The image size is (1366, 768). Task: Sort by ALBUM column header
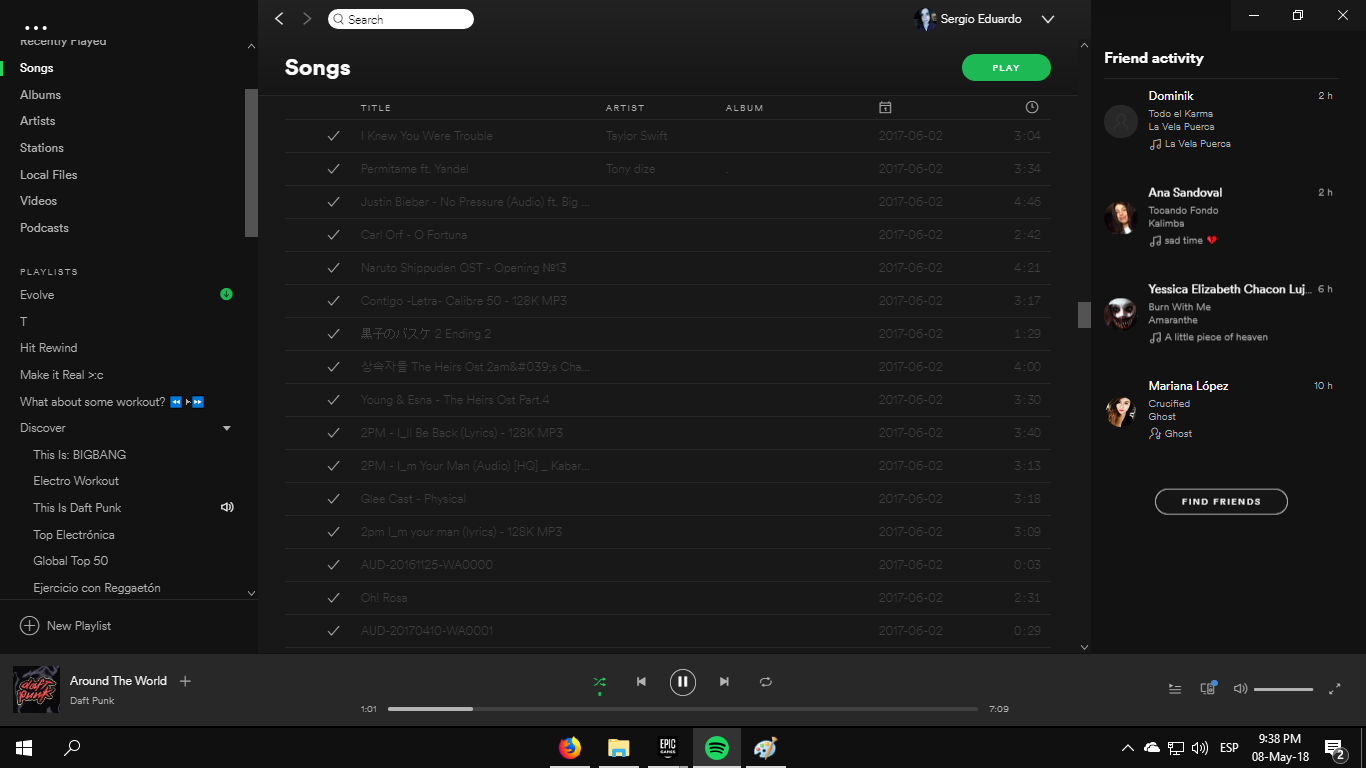click(x=745, y=108)
